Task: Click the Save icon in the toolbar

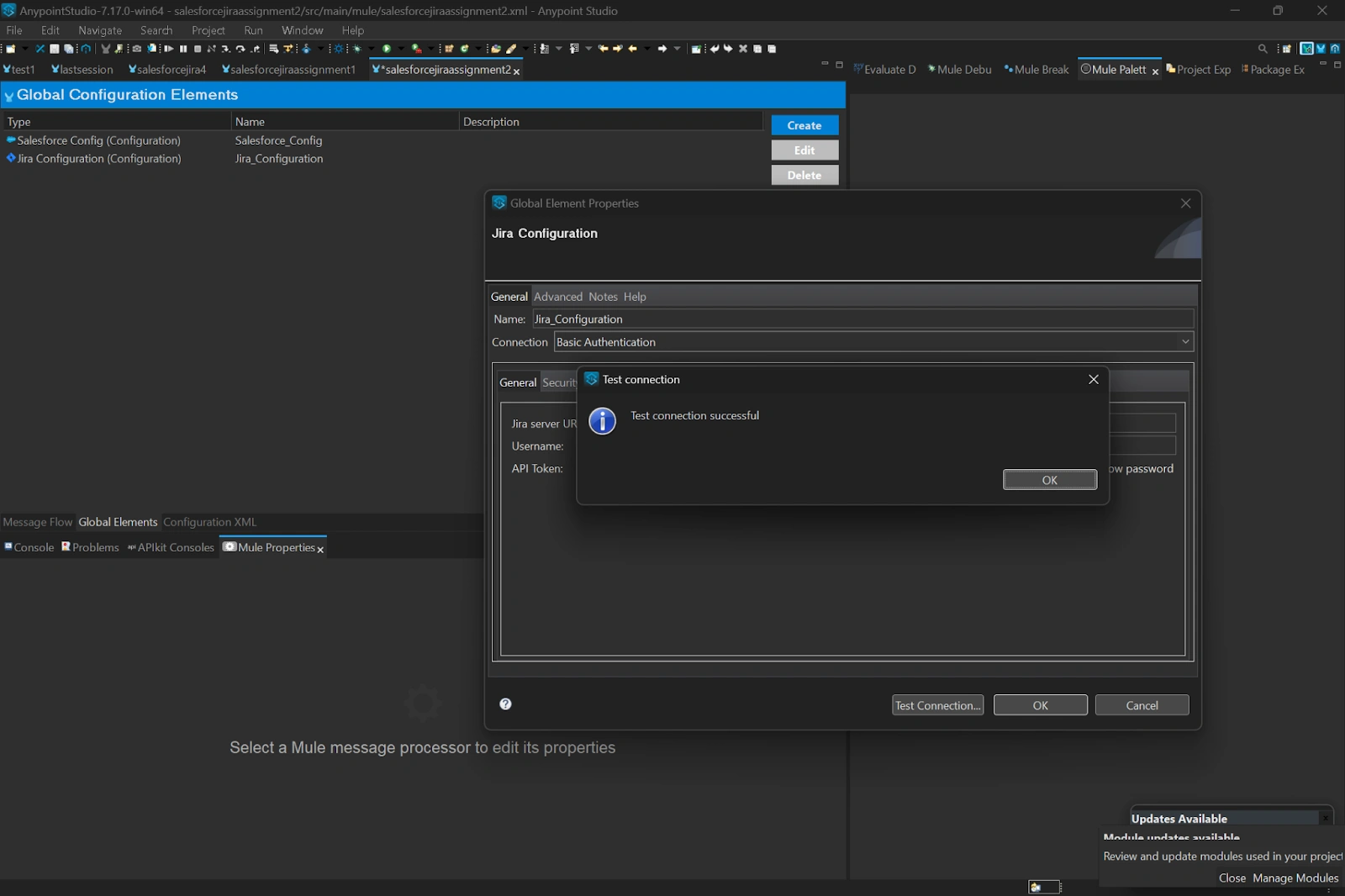Action: (x=55, y=49)
